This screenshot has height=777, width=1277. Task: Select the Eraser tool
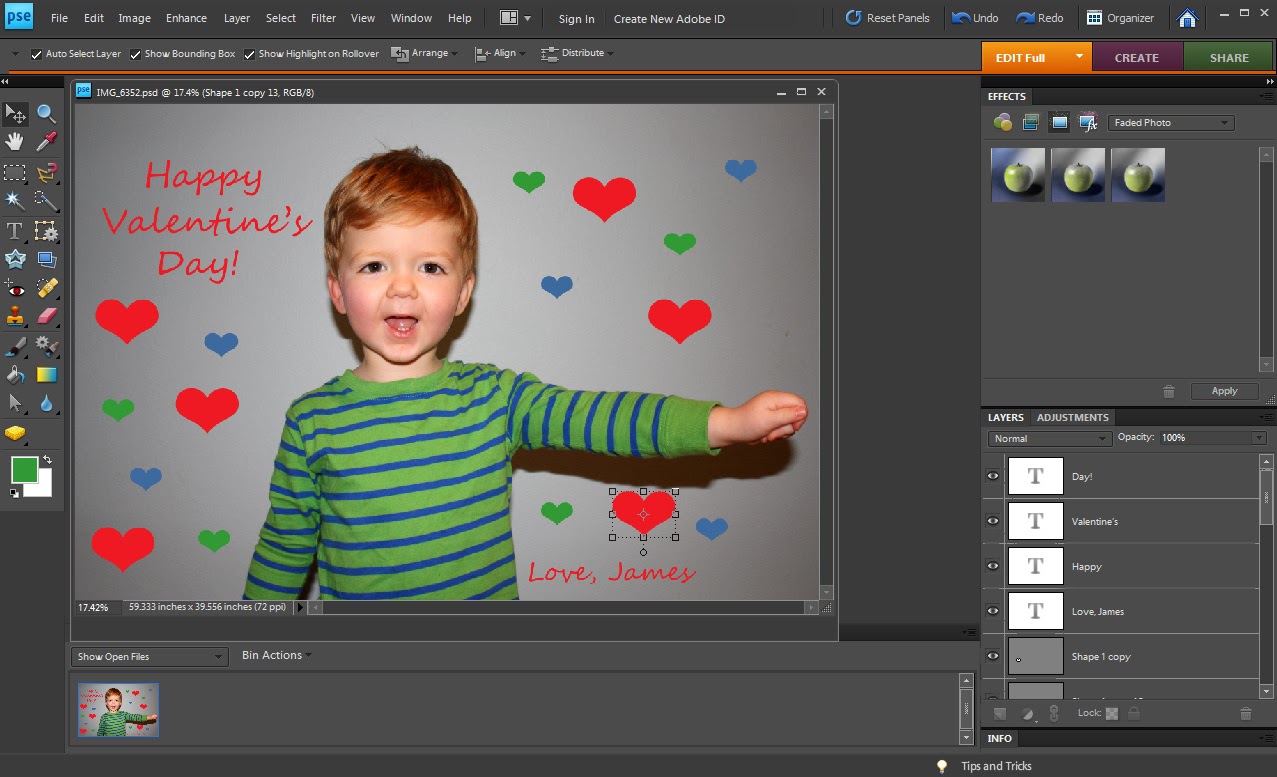point(46,316)
